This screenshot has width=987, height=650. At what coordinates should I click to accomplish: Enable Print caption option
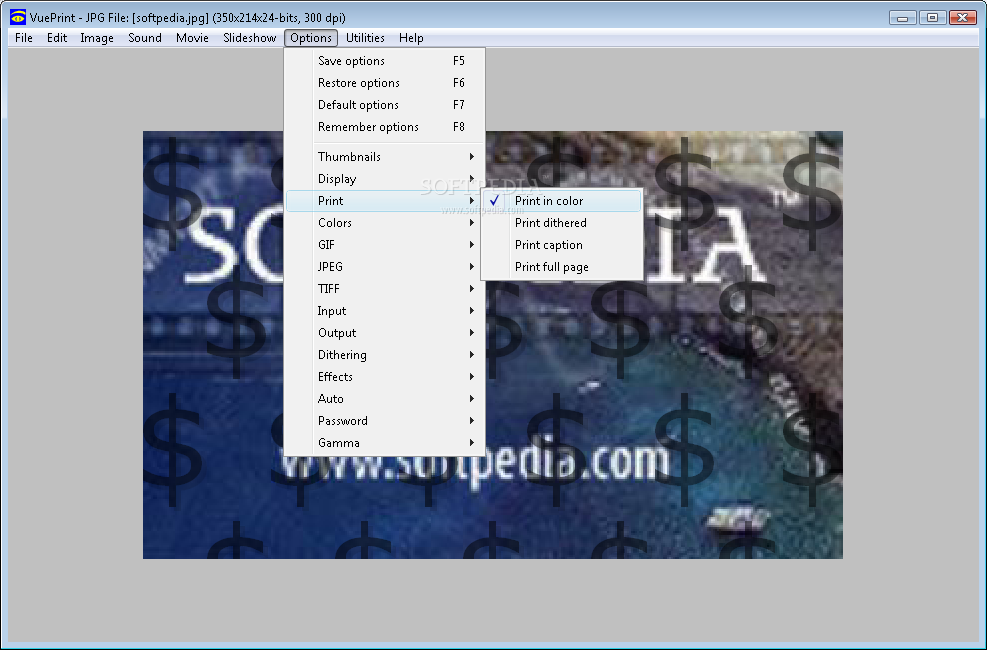coord(562,245)
